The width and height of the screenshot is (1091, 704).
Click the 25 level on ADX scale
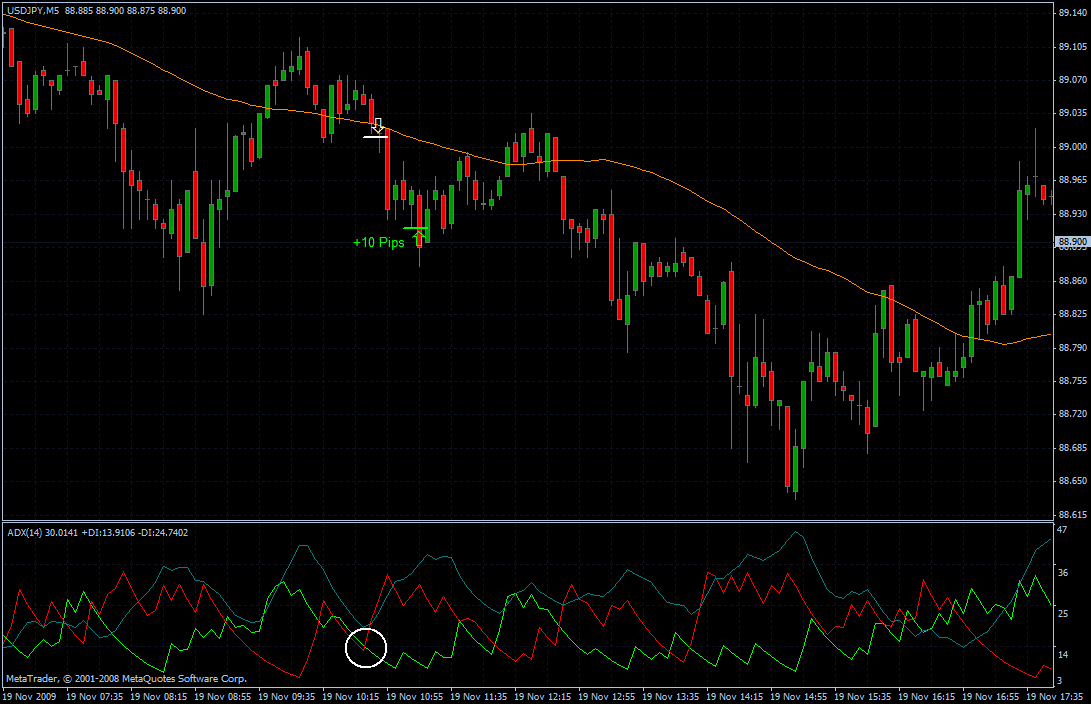point(1062,614)
